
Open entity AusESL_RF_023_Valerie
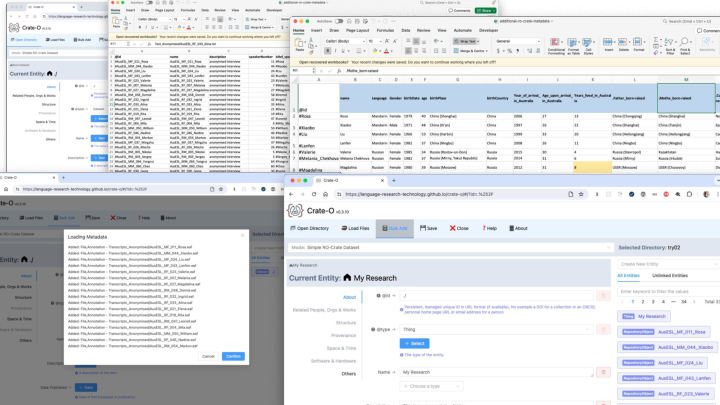(666, 394)
